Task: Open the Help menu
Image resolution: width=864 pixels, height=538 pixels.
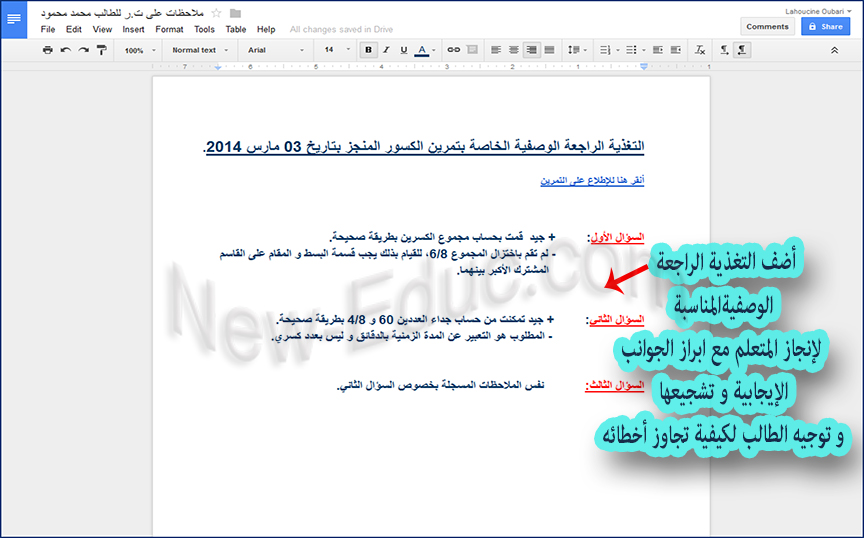Action: (266, 30)
